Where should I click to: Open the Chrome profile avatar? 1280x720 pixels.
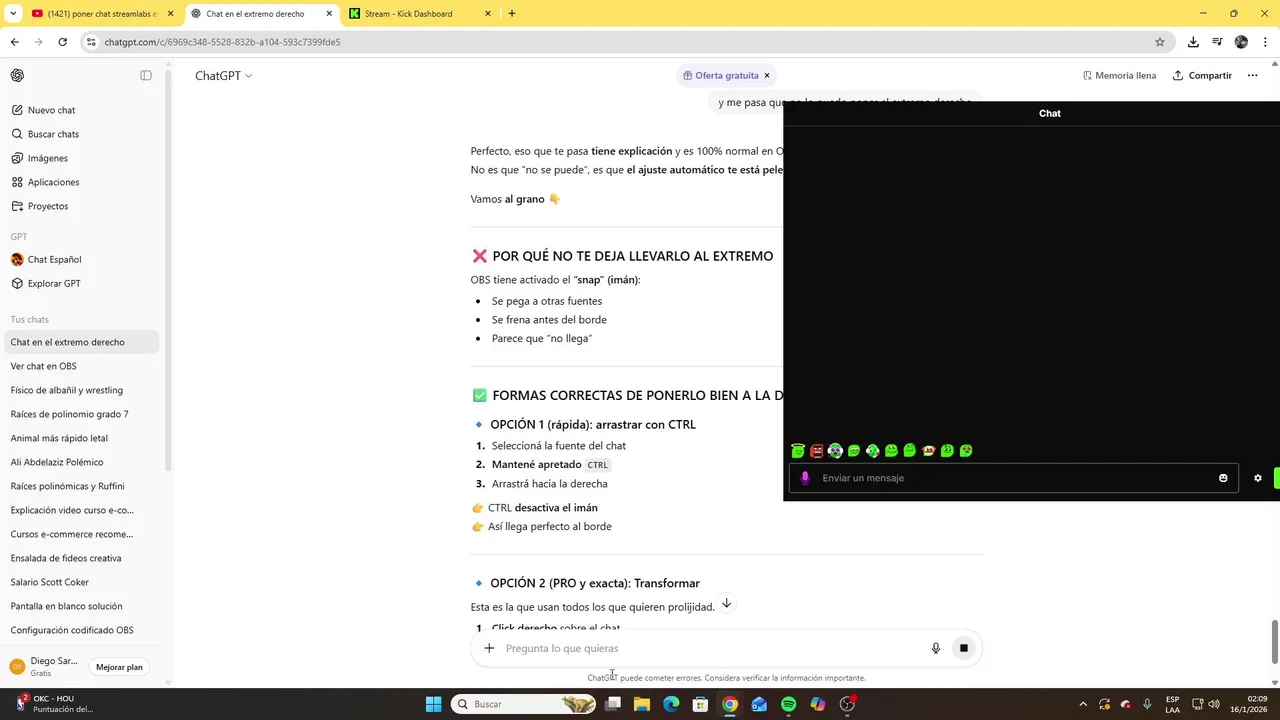pyautogui.click(x=1241, y=42)
